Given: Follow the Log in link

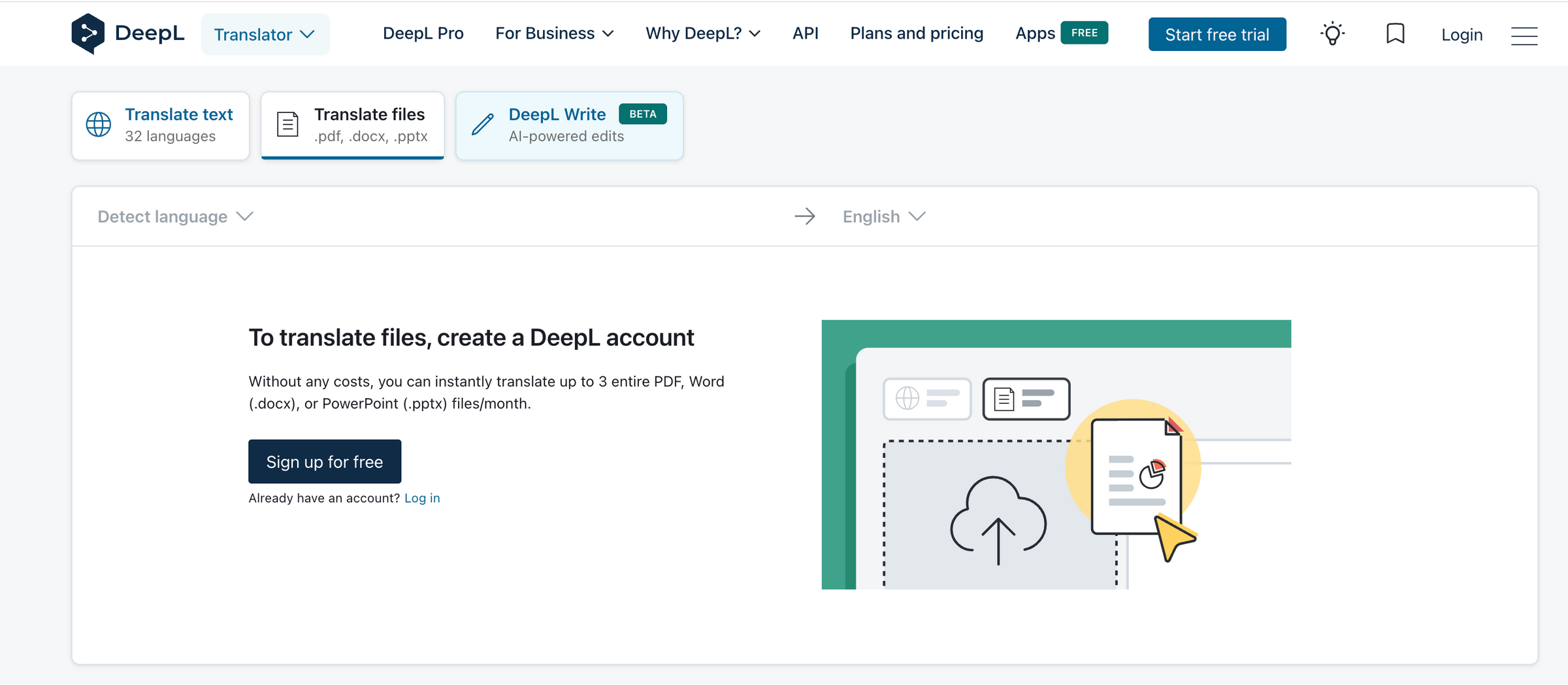Looking at the screenshot, I should 422,498.
